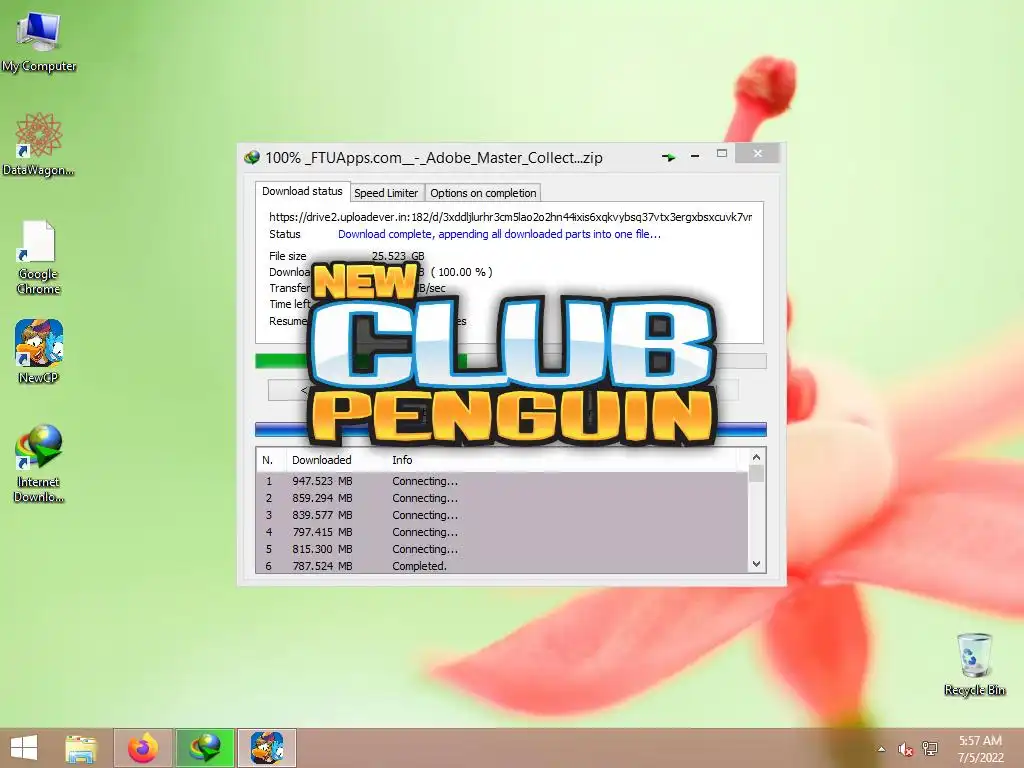The image size is (1024, 768).
Task: Select New Club Penguin taskbar button
Action: 266,748
